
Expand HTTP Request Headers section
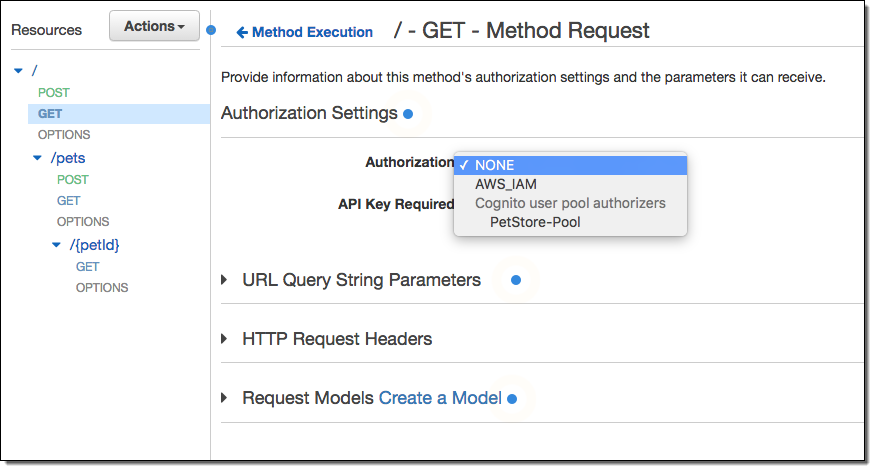coord(225,339)
